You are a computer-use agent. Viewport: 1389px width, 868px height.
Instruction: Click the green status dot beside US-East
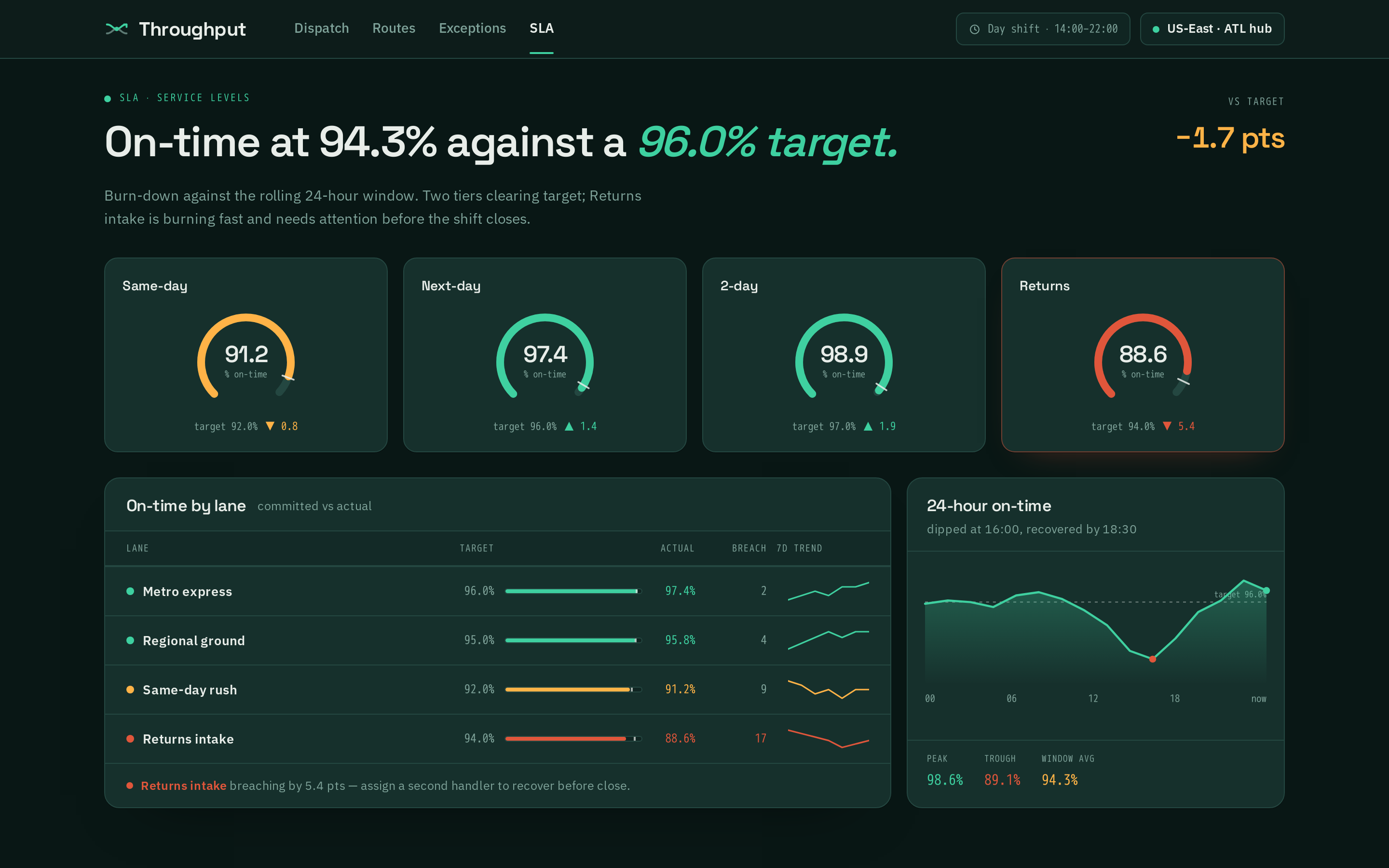click(x=1156, y=29)
